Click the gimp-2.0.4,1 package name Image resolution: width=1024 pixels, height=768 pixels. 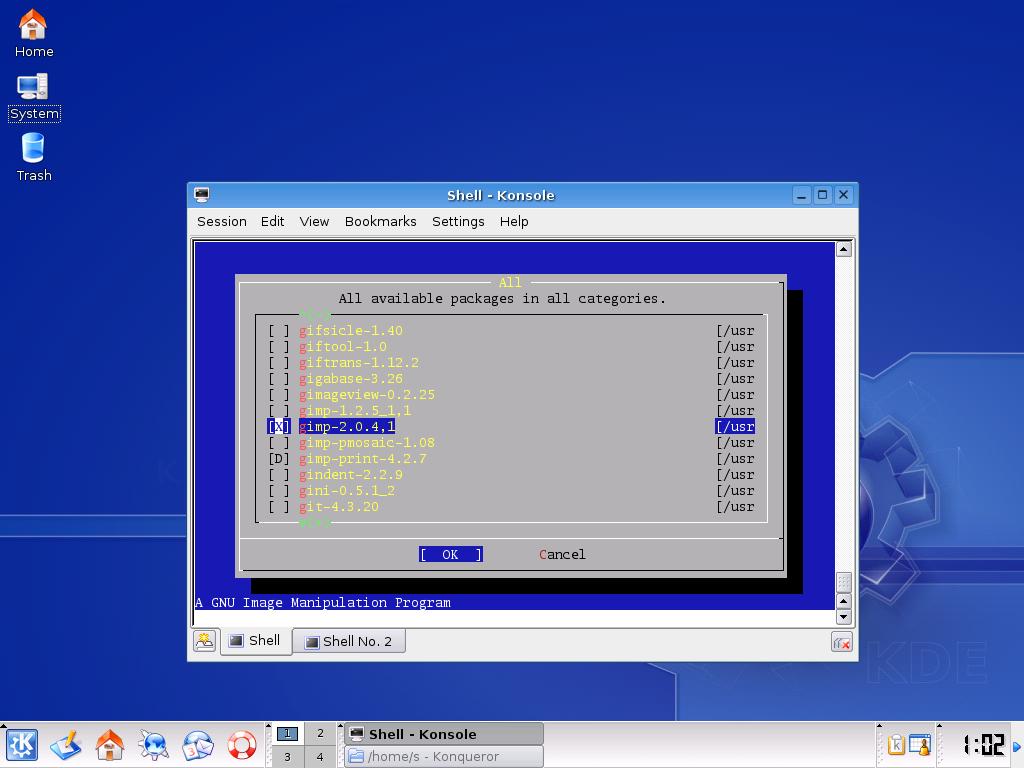pos(347,427)
